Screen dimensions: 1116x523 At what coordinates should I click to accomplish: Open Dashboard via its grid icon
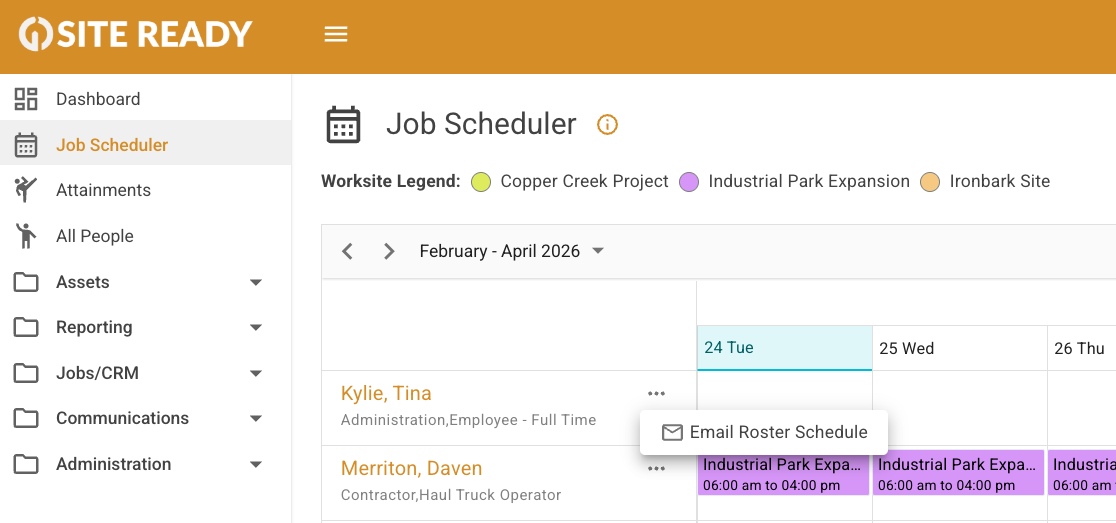[x=26, y=99]
